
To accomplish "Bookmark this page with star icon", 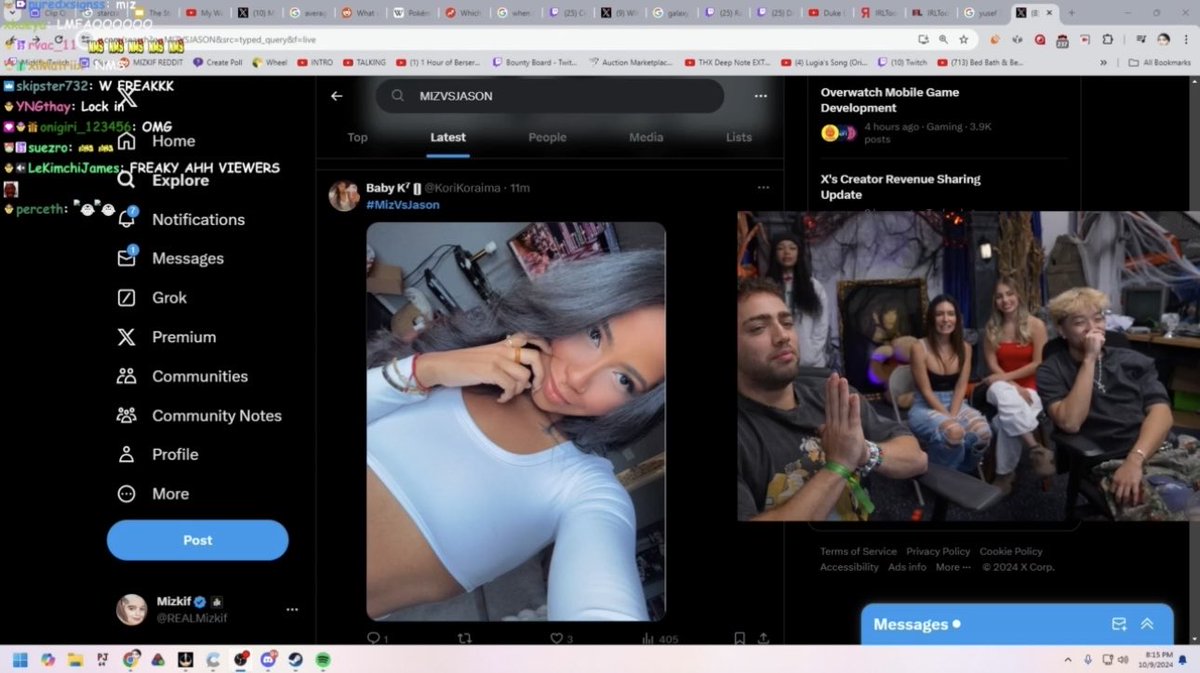I will (x=963, y=39).
